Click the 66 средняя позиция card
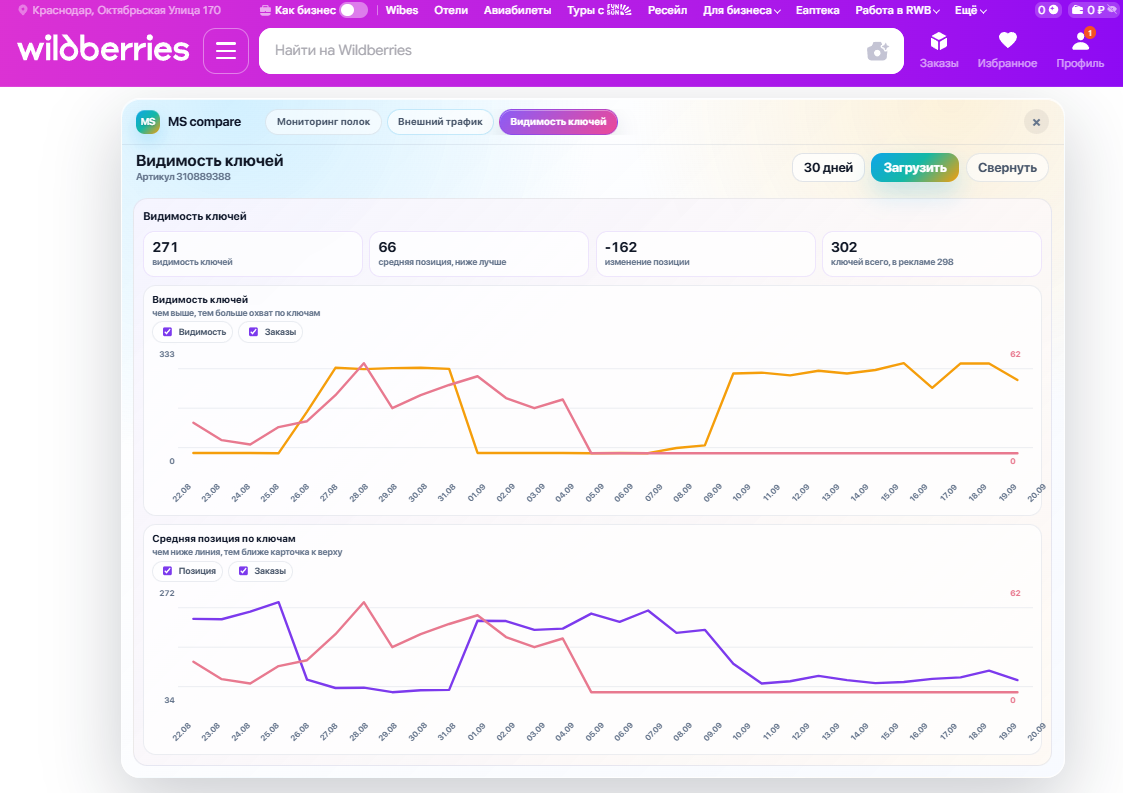 click(478, 254)
